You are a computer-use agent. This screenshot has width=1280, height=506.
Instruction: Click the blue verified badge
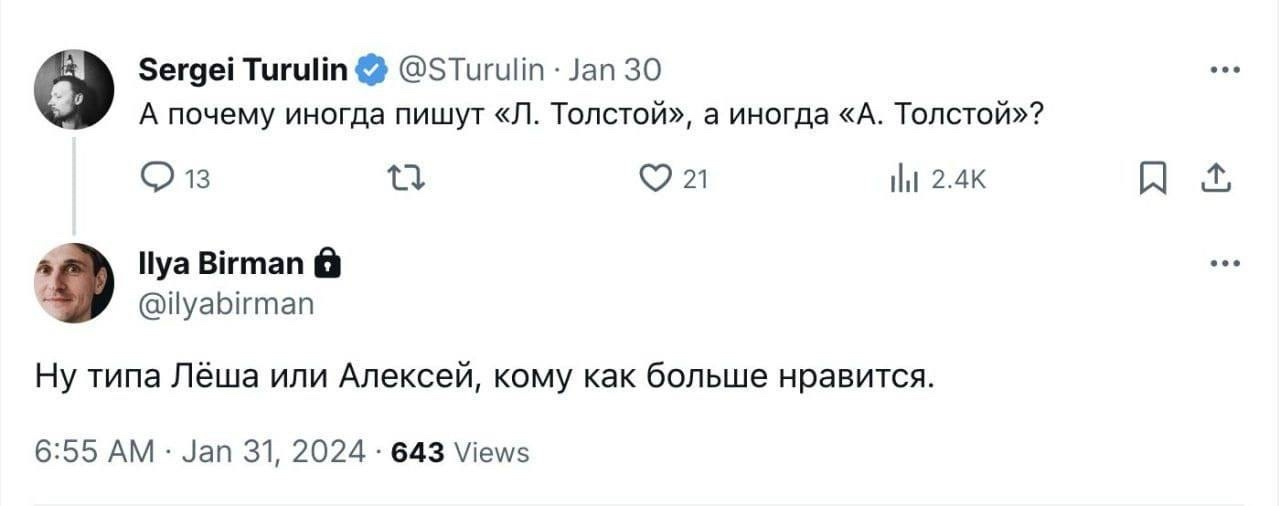(370, 70)
